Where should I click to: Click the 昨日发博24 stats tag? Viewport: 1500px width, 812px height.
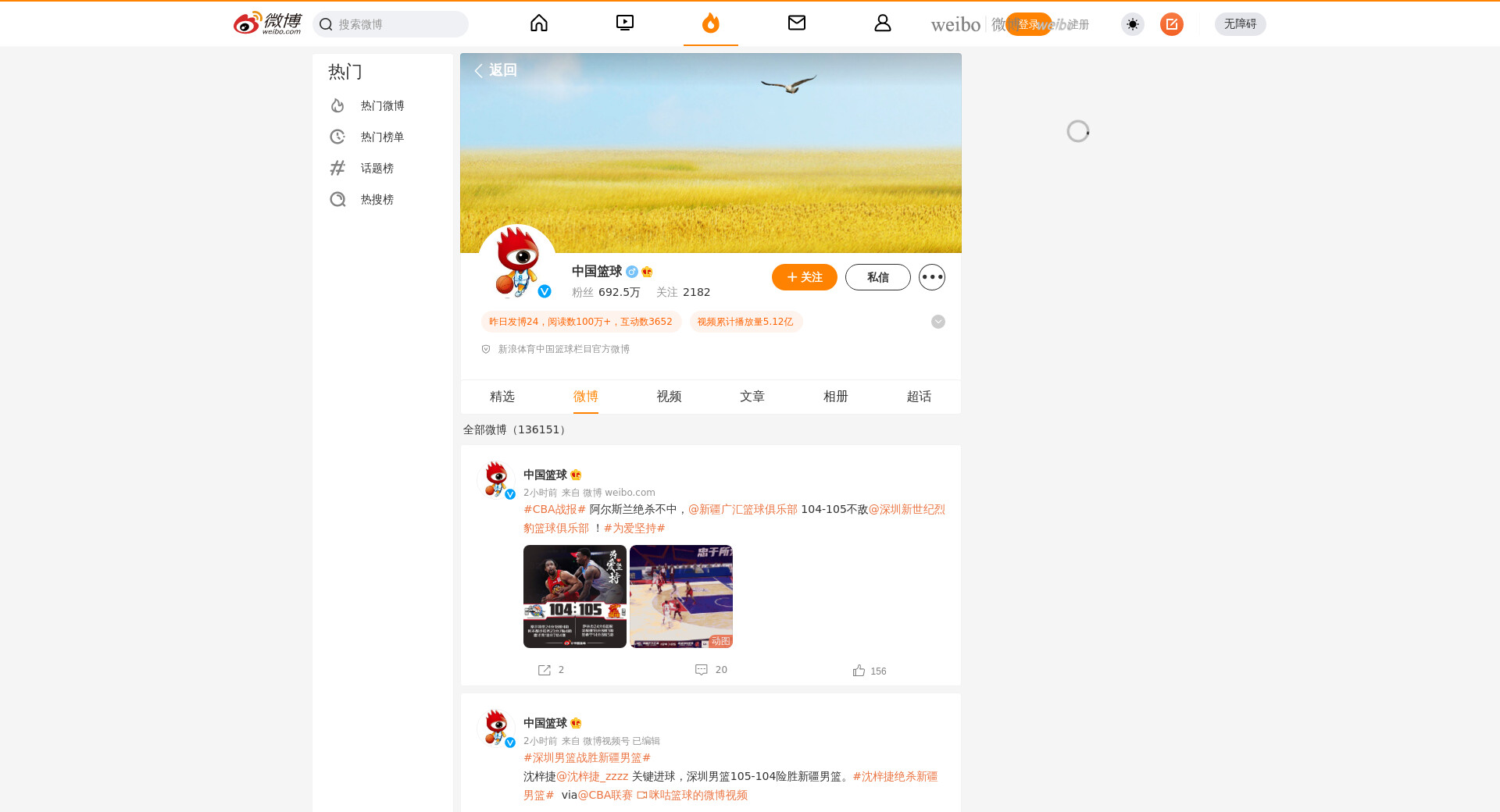point(581,322)
